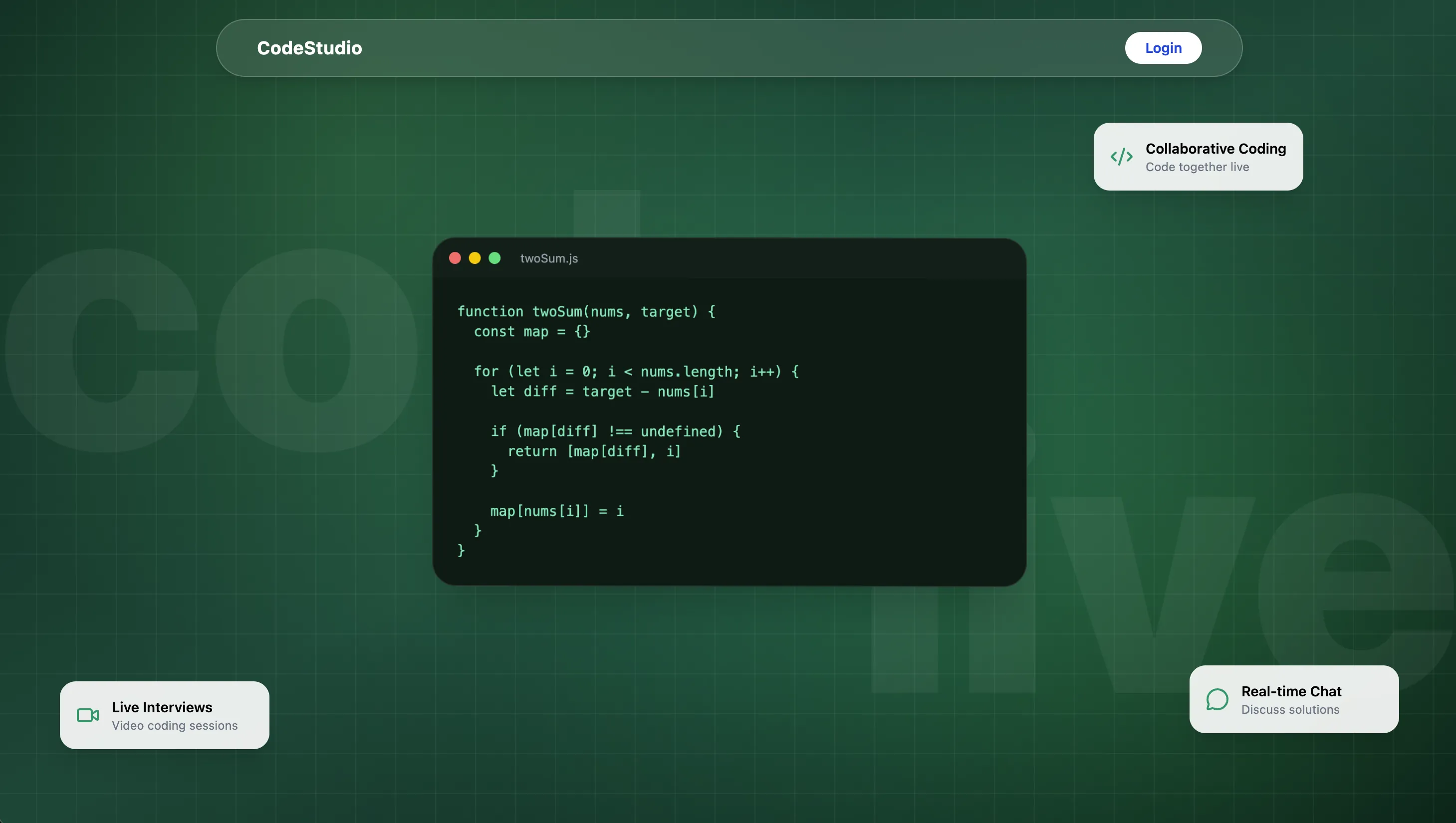
Task: Click the 'if (map[diff] !== undefined) {' line
Action: pyautogui.click(x=615, y=431)
